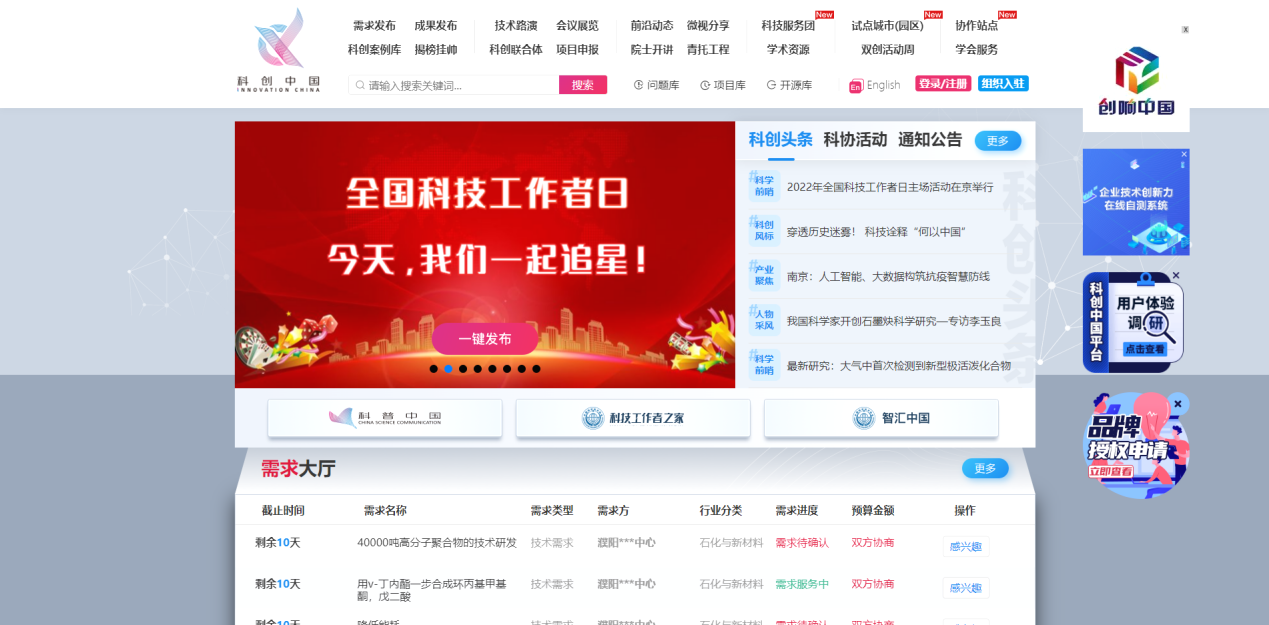Click 更多 beside the news tabs
The image size is (1269, 625).
pos(997,141)
